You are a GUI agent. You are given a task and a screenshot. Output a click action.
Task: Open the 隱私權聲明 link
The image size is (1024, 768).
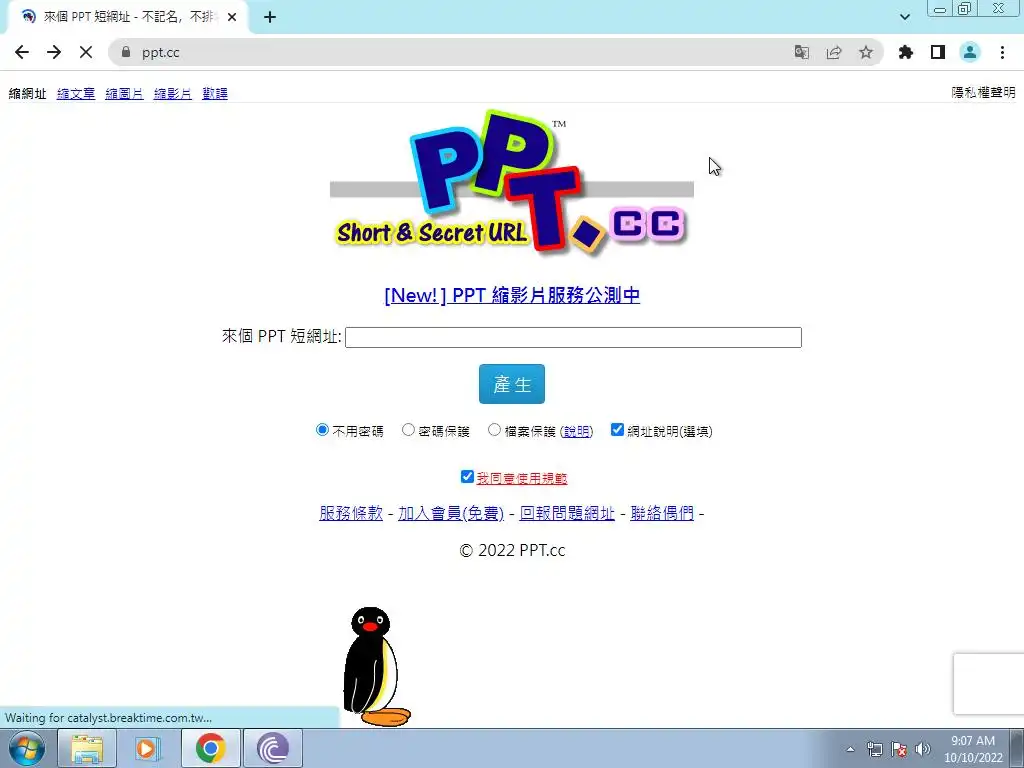984,93
